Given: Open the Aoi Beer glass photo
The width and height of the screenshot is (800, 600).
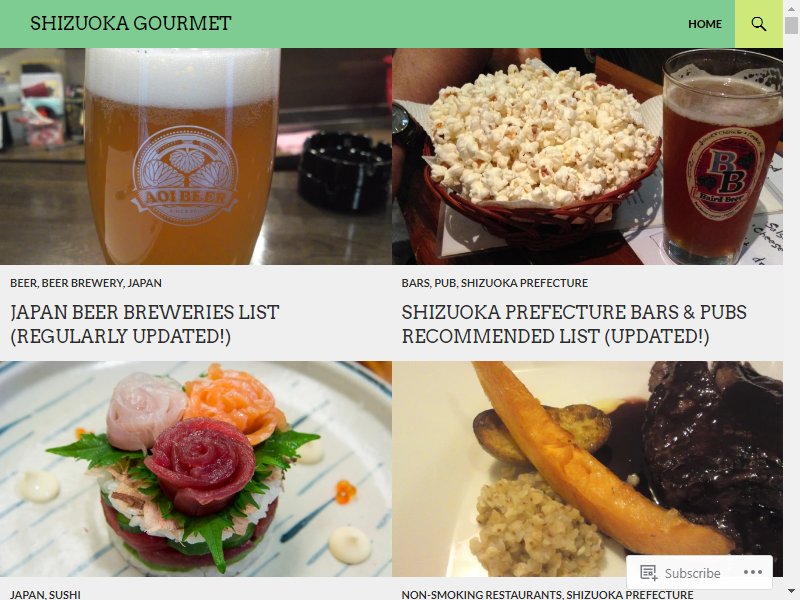Looking at the screenshot, I should [196, 156].
